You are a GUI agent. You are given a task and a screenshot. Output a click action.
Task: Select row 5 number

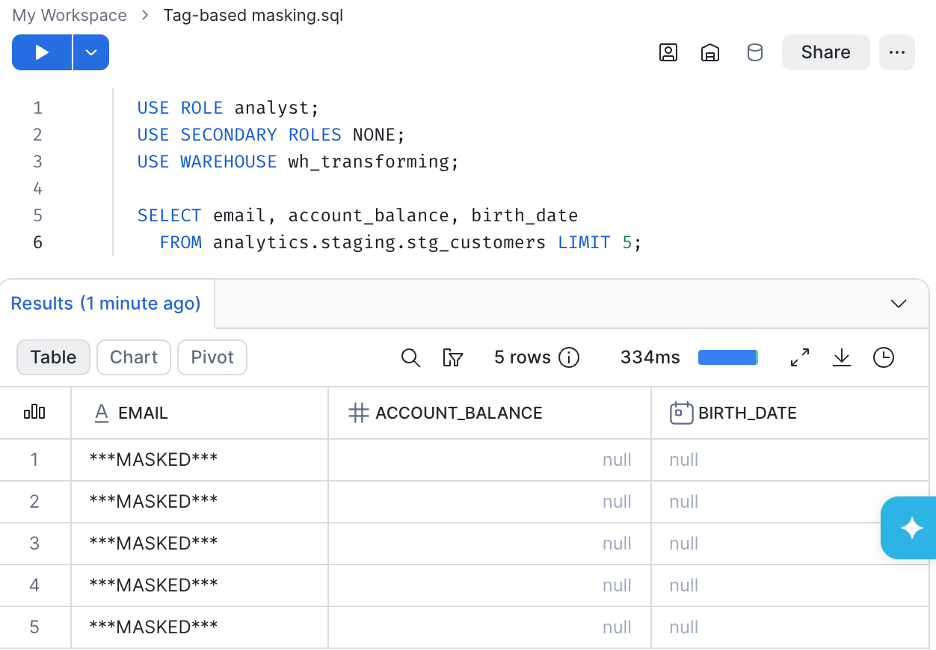tap(35, 627)
